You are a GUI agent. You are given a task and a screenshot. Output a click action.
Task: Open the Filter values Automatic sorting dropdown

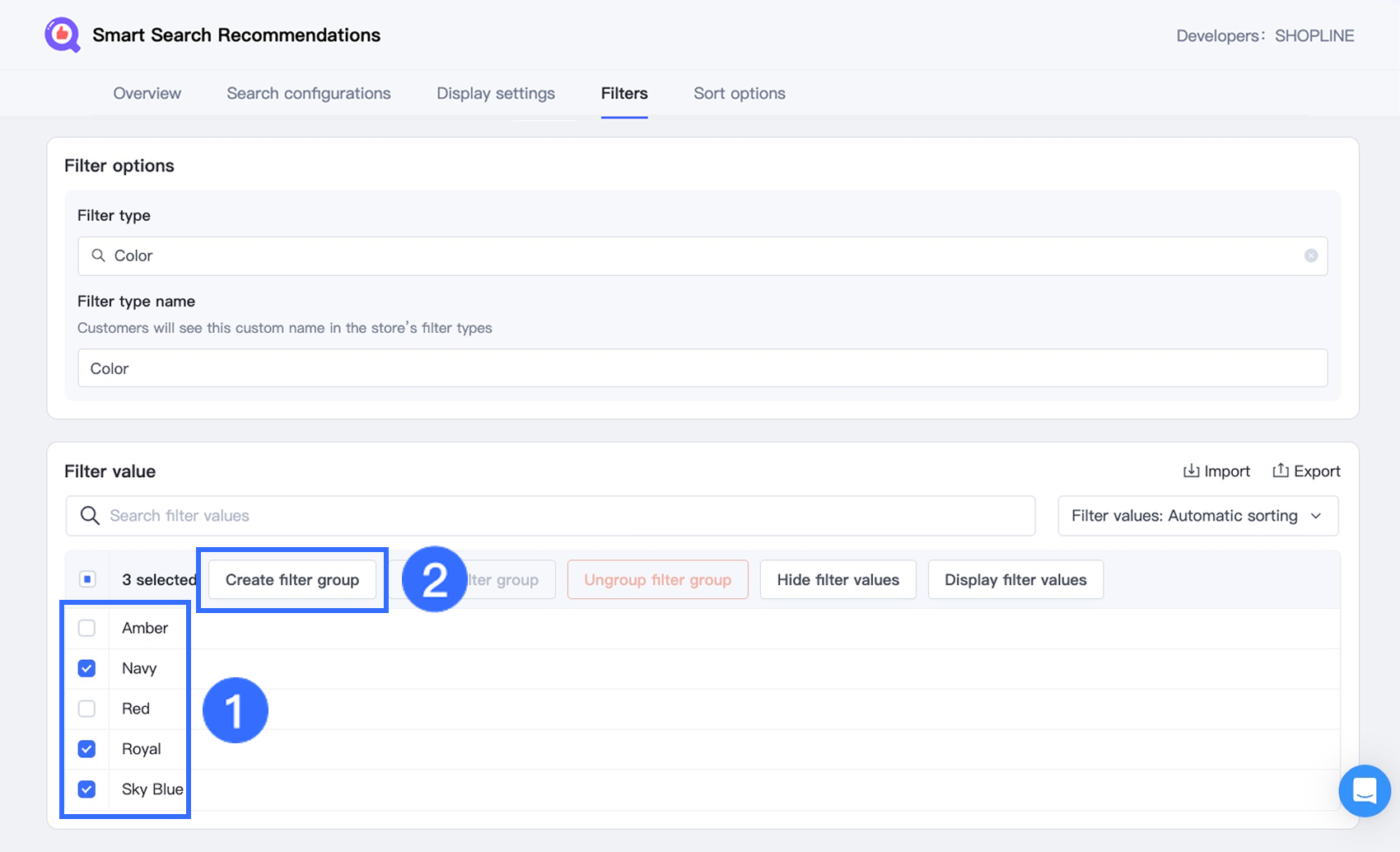[x=1197, y=516]
